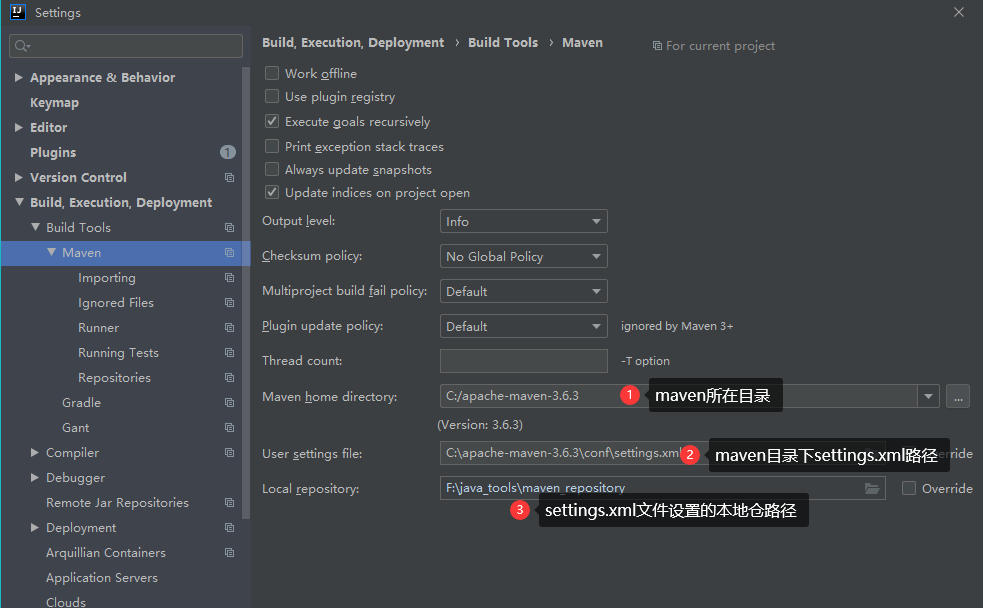This screenshot has width=983, height=608.
Task: Click the project-level icon beside Compiler
Action: [229, 453]
